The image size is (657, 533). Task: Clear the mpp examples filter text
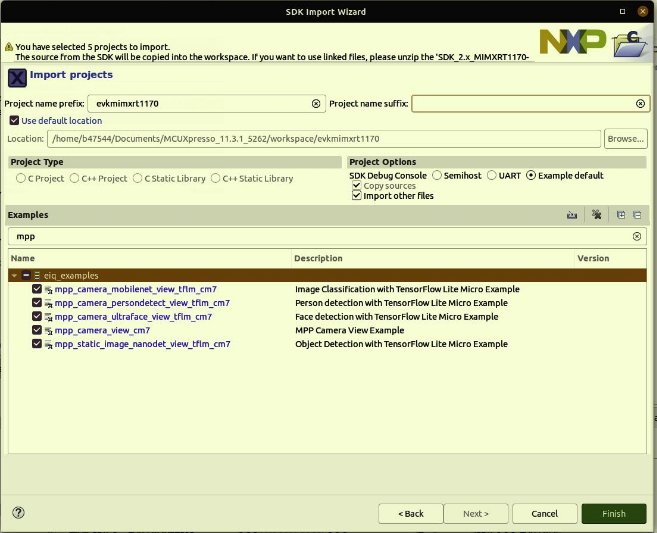click(636, 236)
